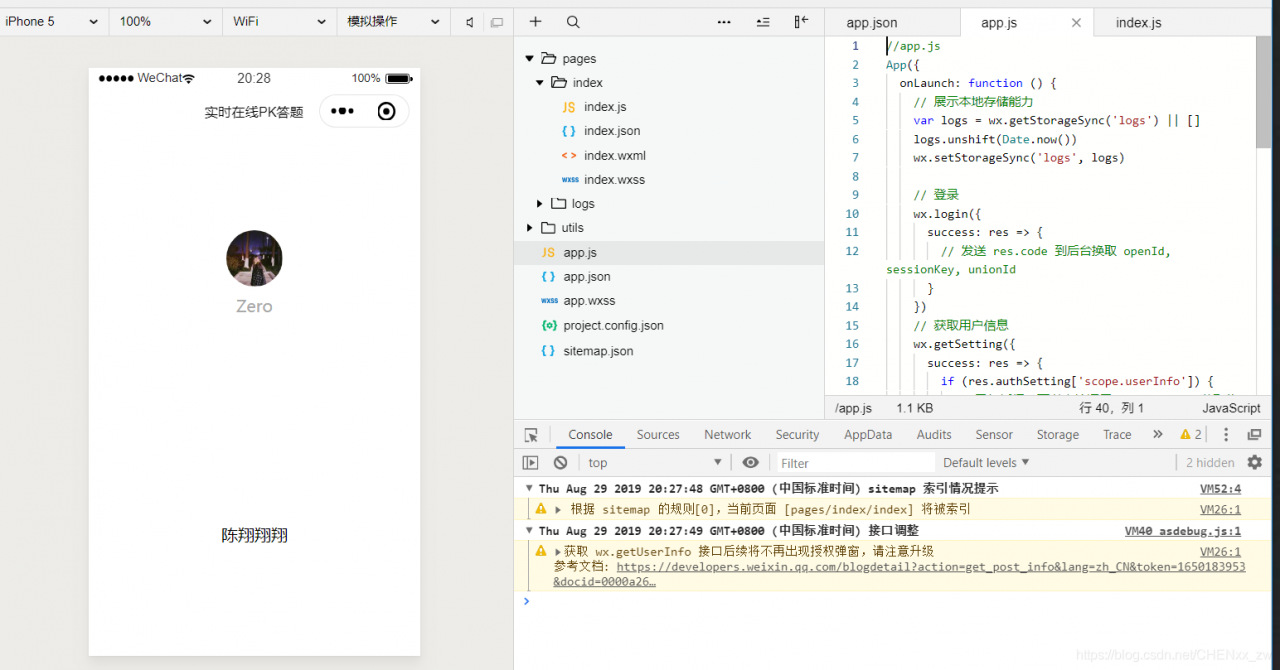This screenshot has width=1280, height=670.
Task: Toggle the live expression eye icon
Action: click(x=750, y=463)
